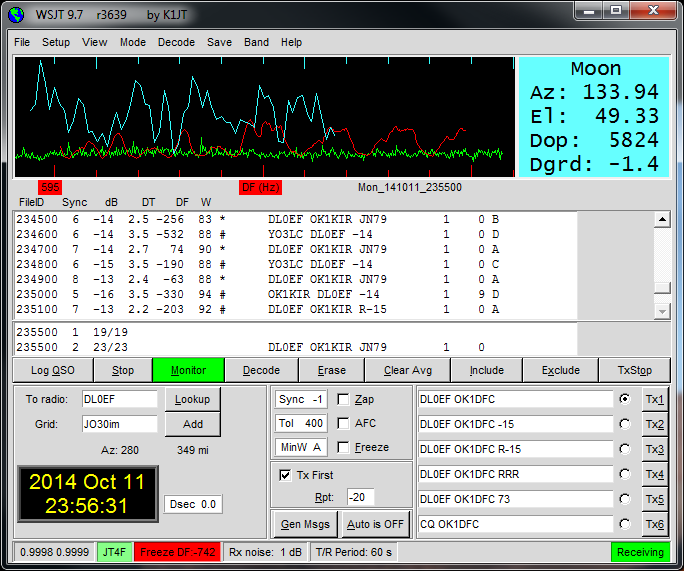
Task: Uncheck the Tx First option
Action: click(286, 475)
